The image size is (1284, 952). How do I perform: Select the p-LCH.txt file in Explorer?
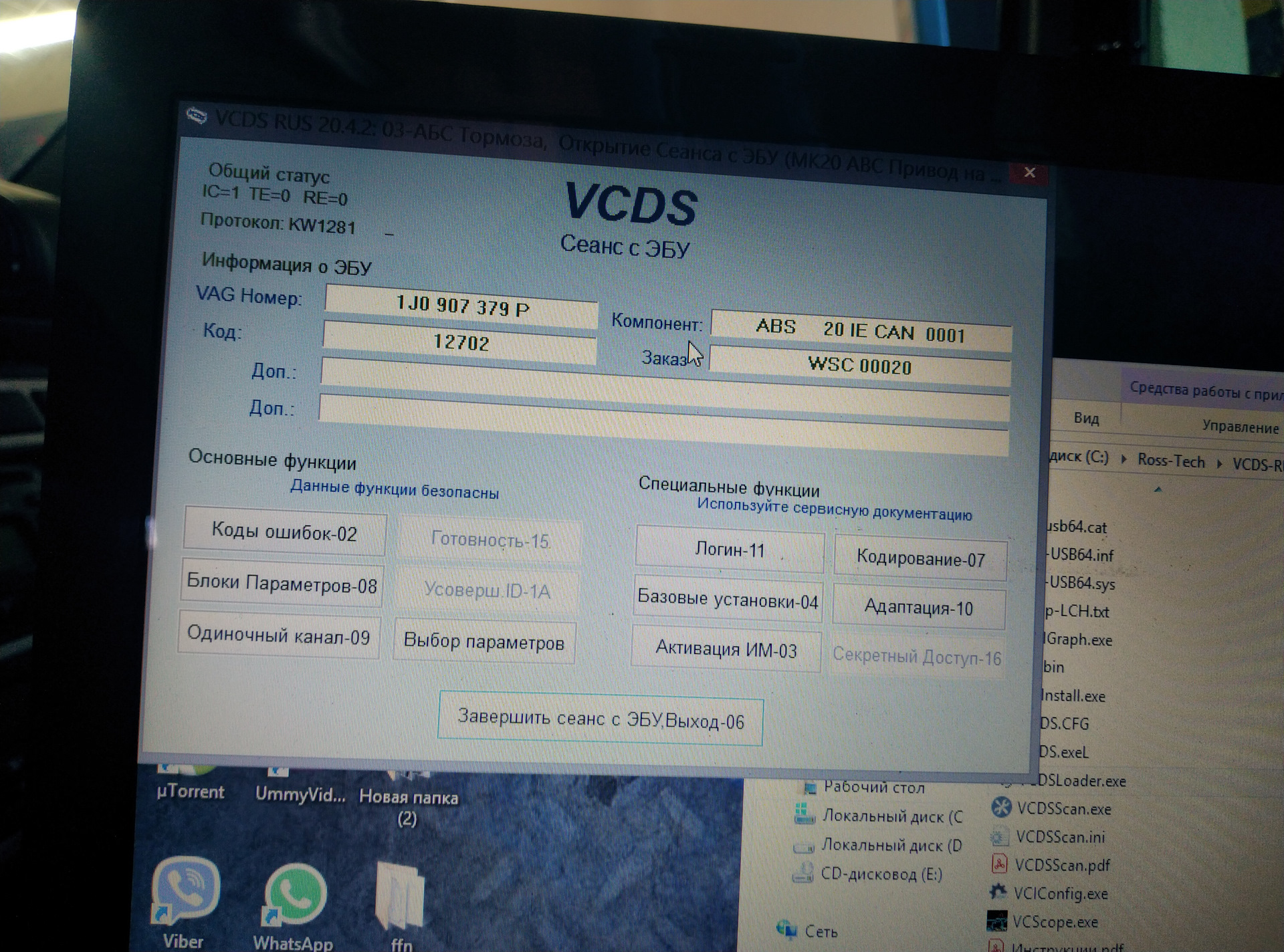[1076, 611]
